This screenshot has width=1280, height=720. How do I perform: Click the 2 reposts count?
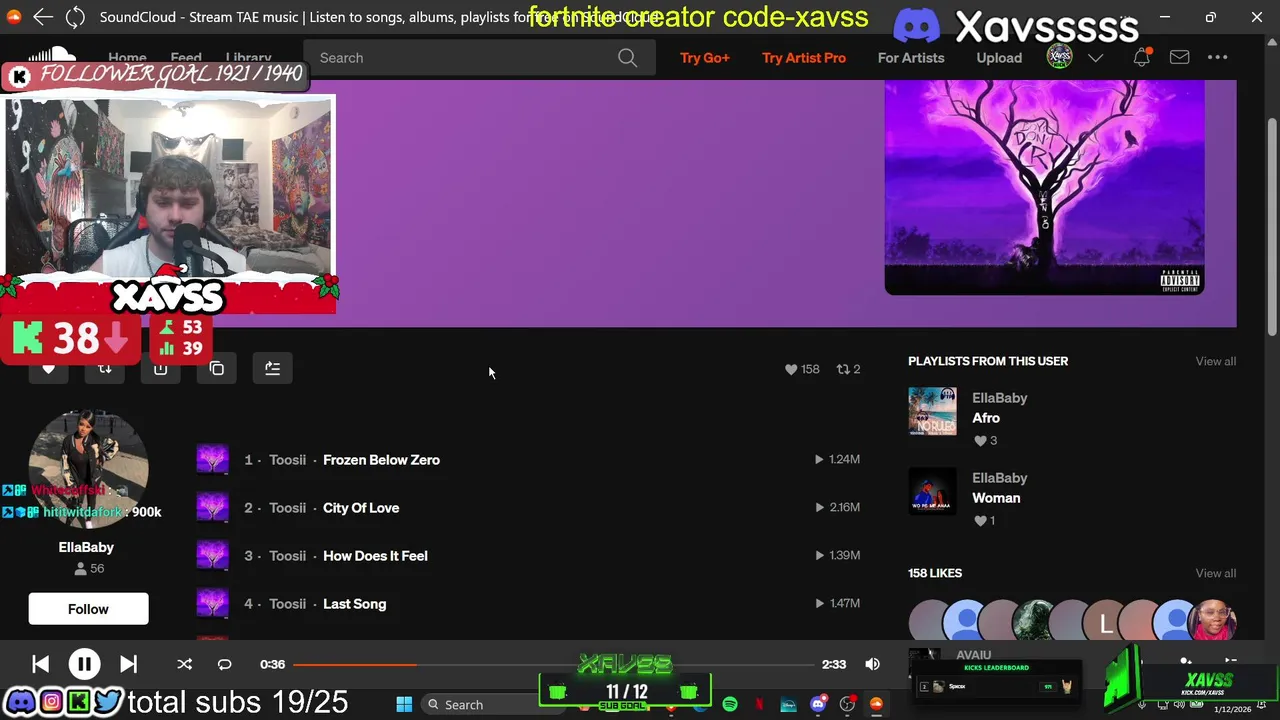(x=848, y=369)
